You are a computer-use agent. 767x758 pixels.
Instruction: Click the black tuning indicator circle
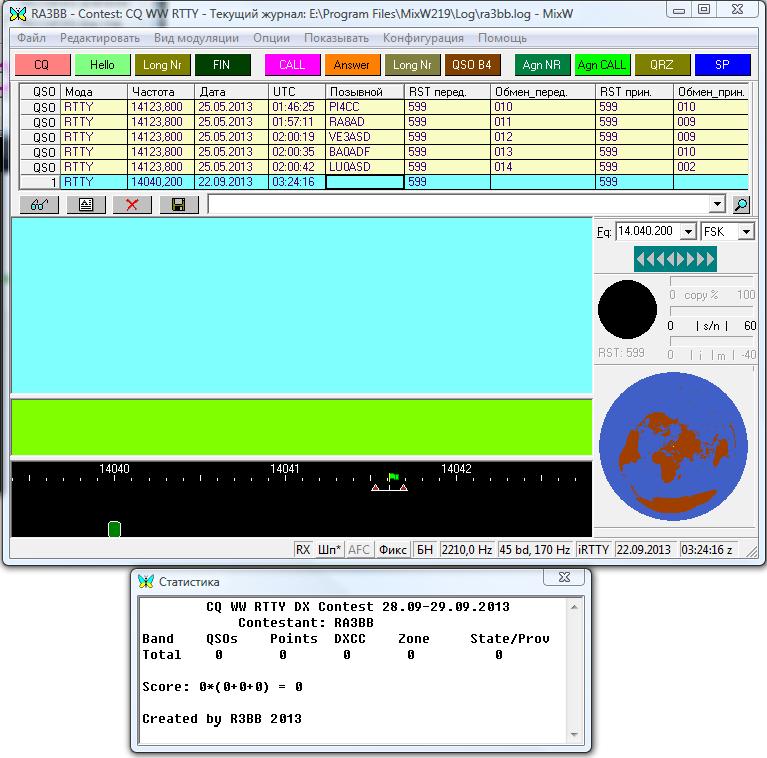click(627, 309)
